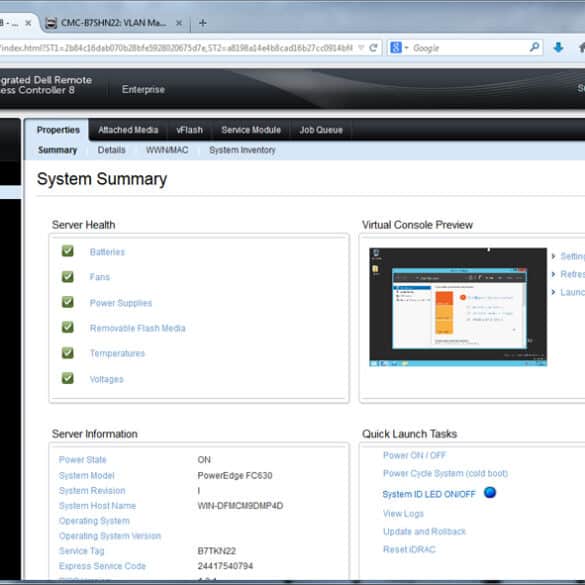
Task: Click the magnifier search icon
Action: click(534, 47)
